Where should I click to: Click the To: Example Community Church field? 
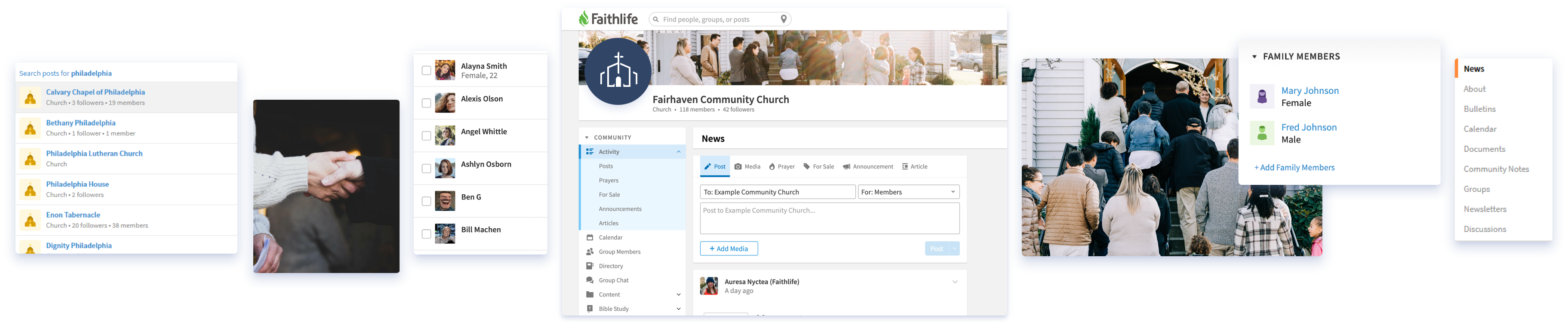(x=777, y=192)
